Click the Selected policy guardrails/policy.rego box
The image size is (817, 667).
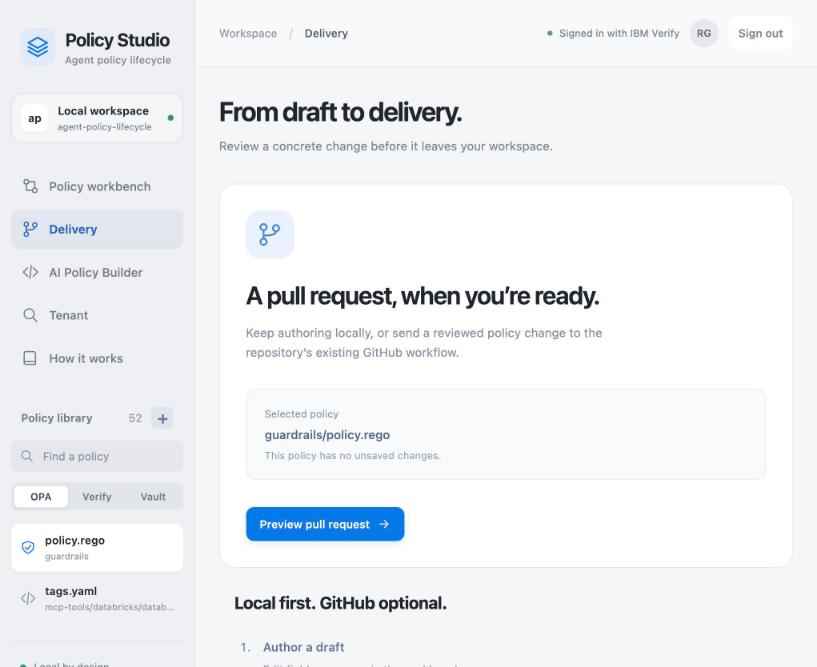click(506, 434)
